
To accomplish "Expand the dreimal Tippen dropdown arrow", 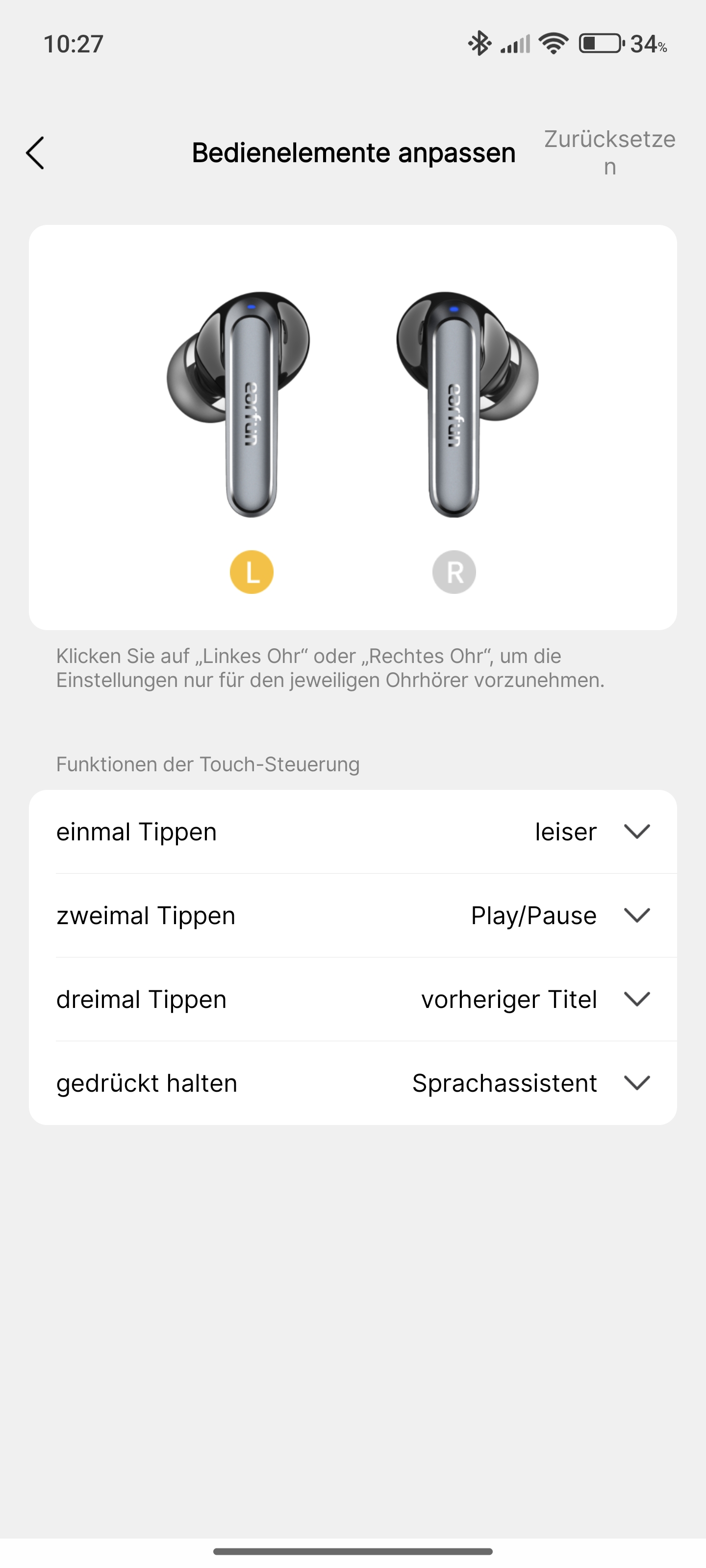I will [x=637, y=999].
